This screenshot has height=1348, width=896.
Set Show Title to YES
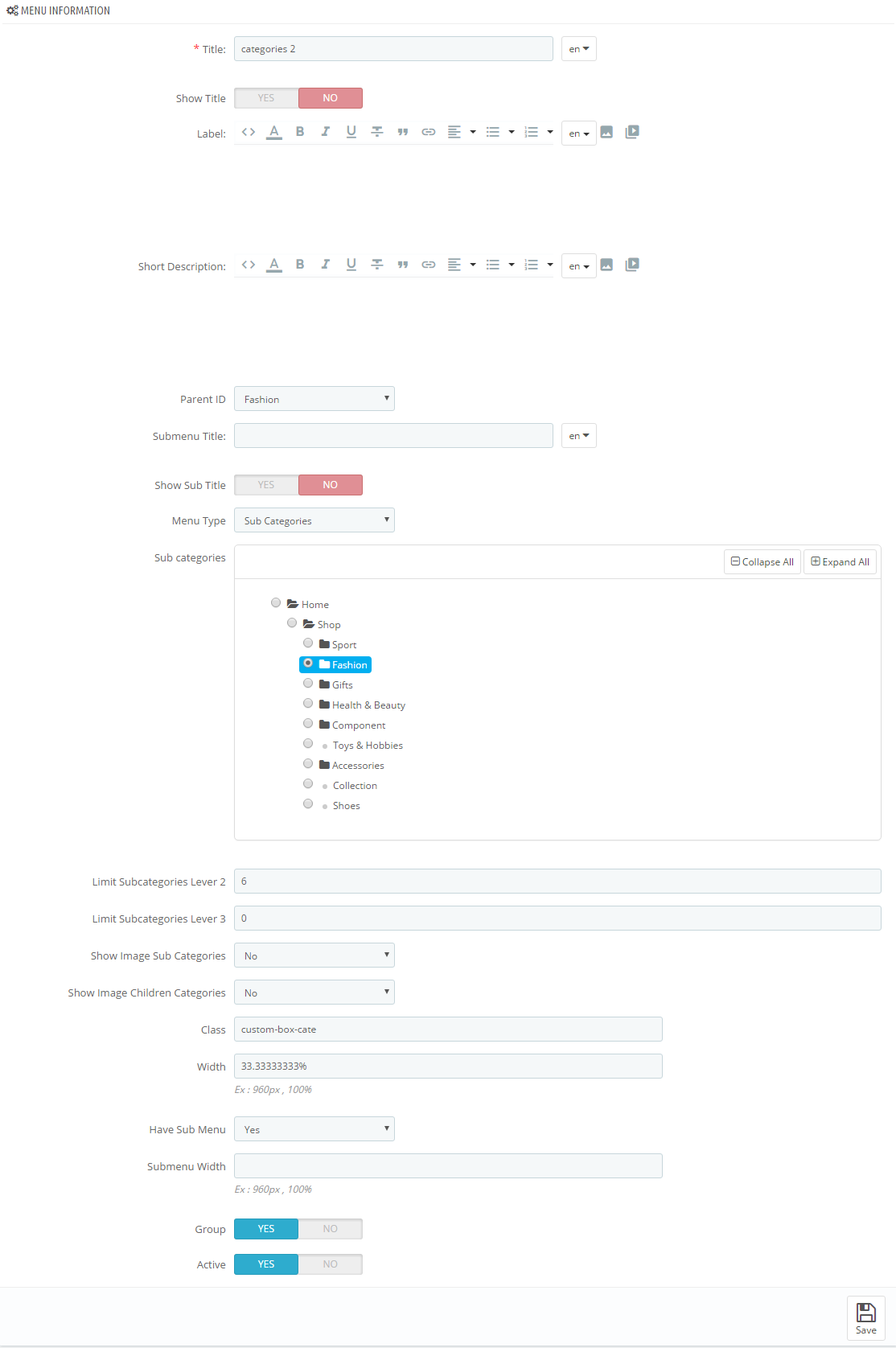pos(266,98)
